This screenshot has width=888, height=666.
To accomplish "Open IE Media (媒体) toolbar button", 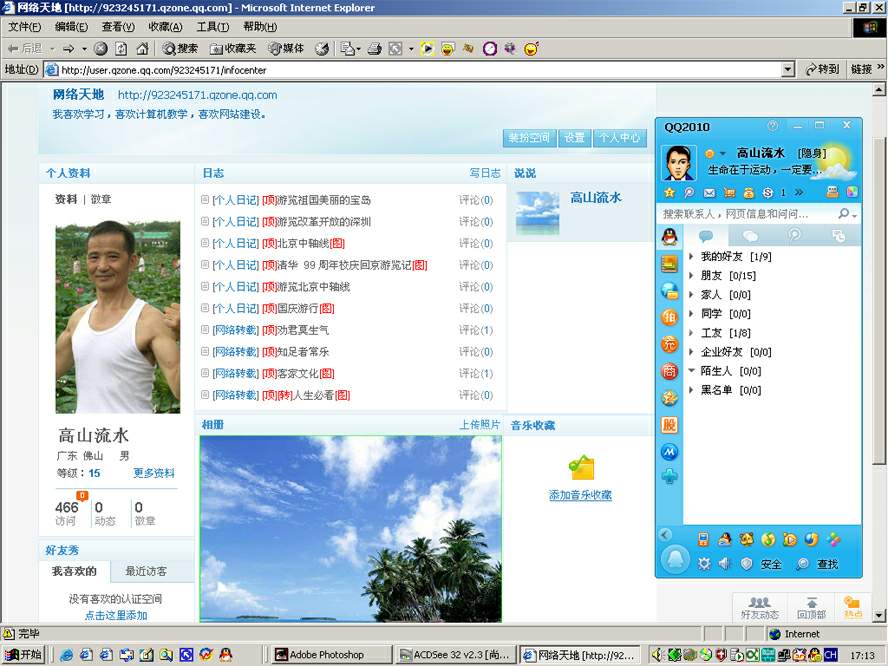I will [x=286, y=49].
